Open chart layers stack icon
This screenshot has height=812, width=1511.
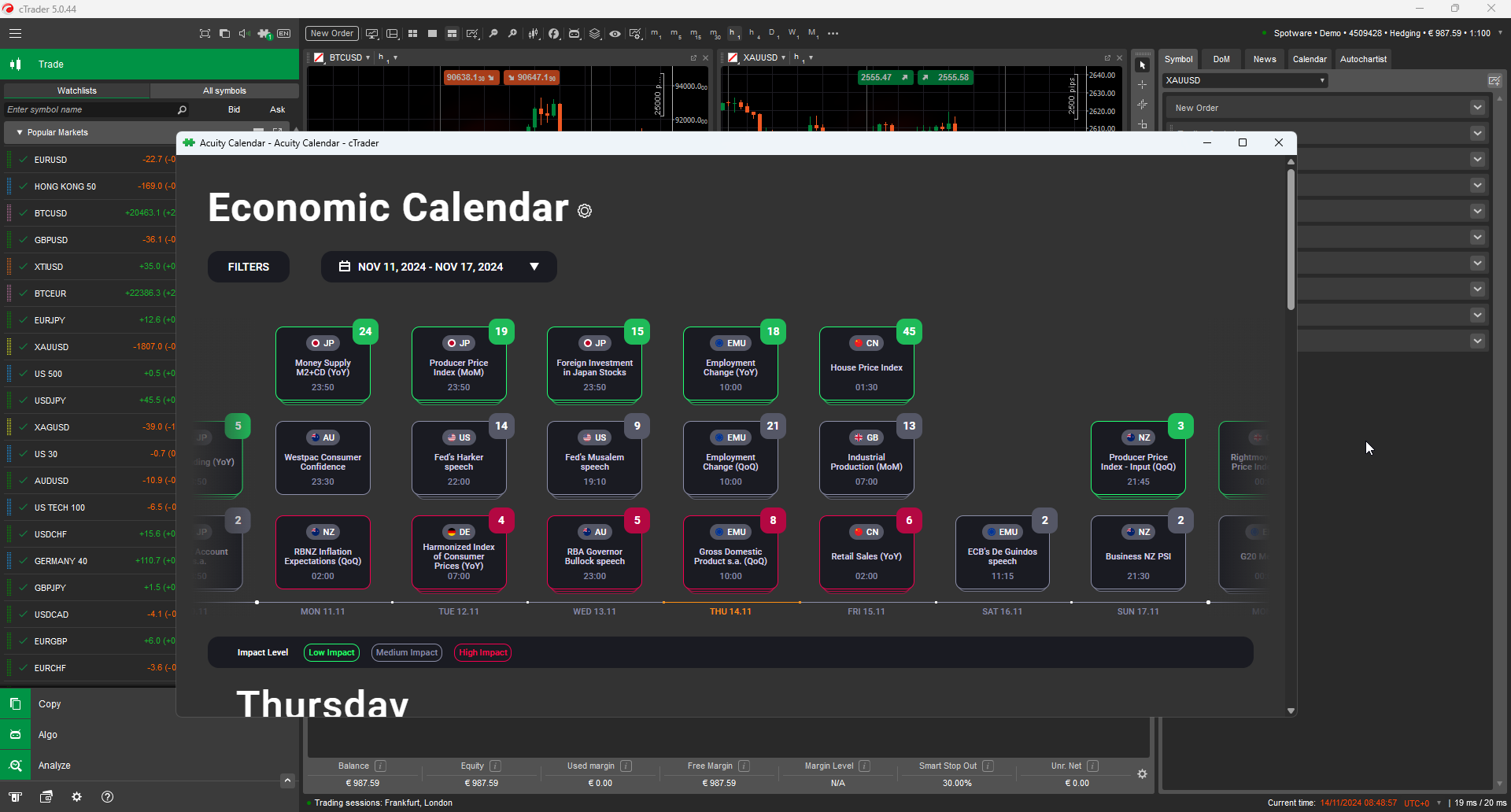(x=595, y=33)
